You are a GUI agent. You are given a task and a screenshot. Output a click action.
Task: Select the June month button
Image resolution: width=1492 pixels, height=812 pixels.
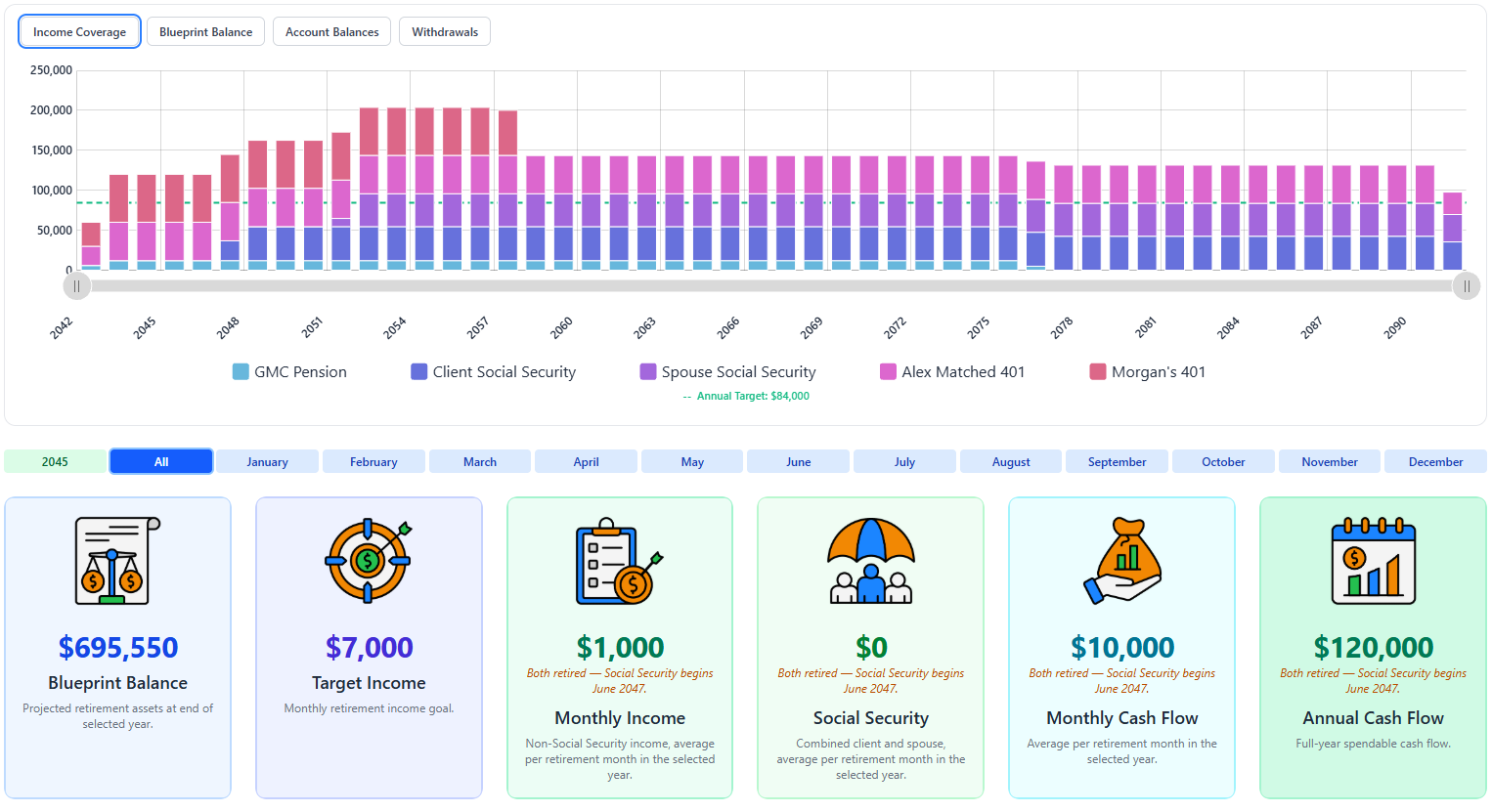tap(799, 461)
